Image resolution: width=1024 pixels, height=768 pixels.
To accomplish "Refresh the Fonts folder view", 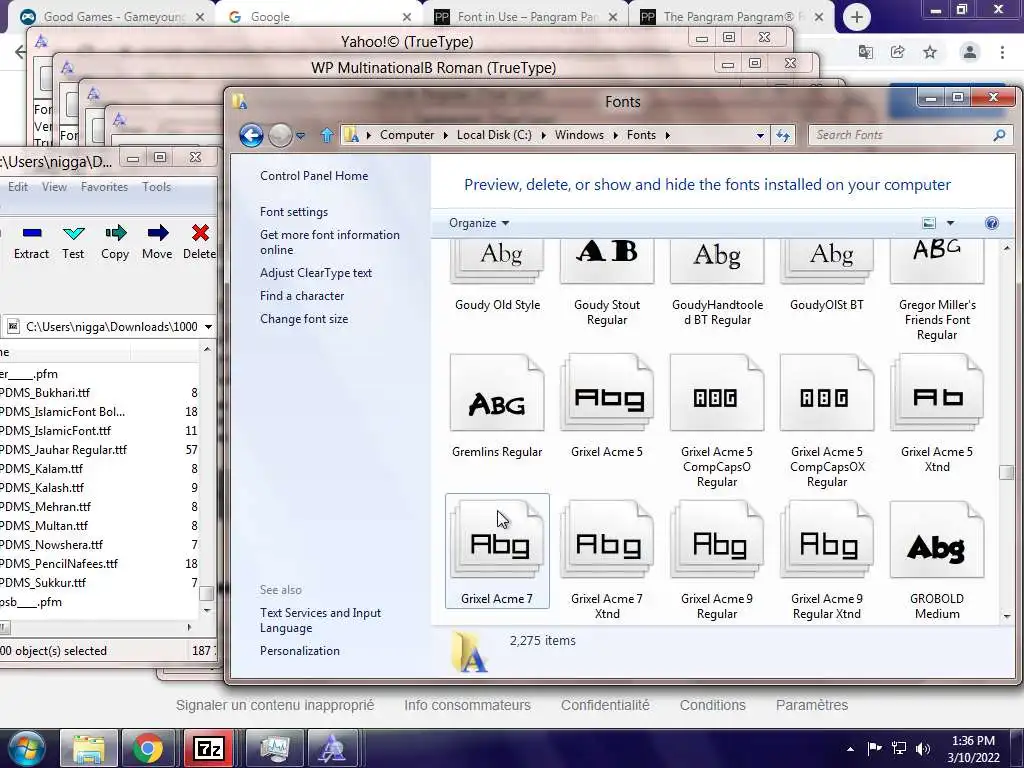I will coord(782,135).
